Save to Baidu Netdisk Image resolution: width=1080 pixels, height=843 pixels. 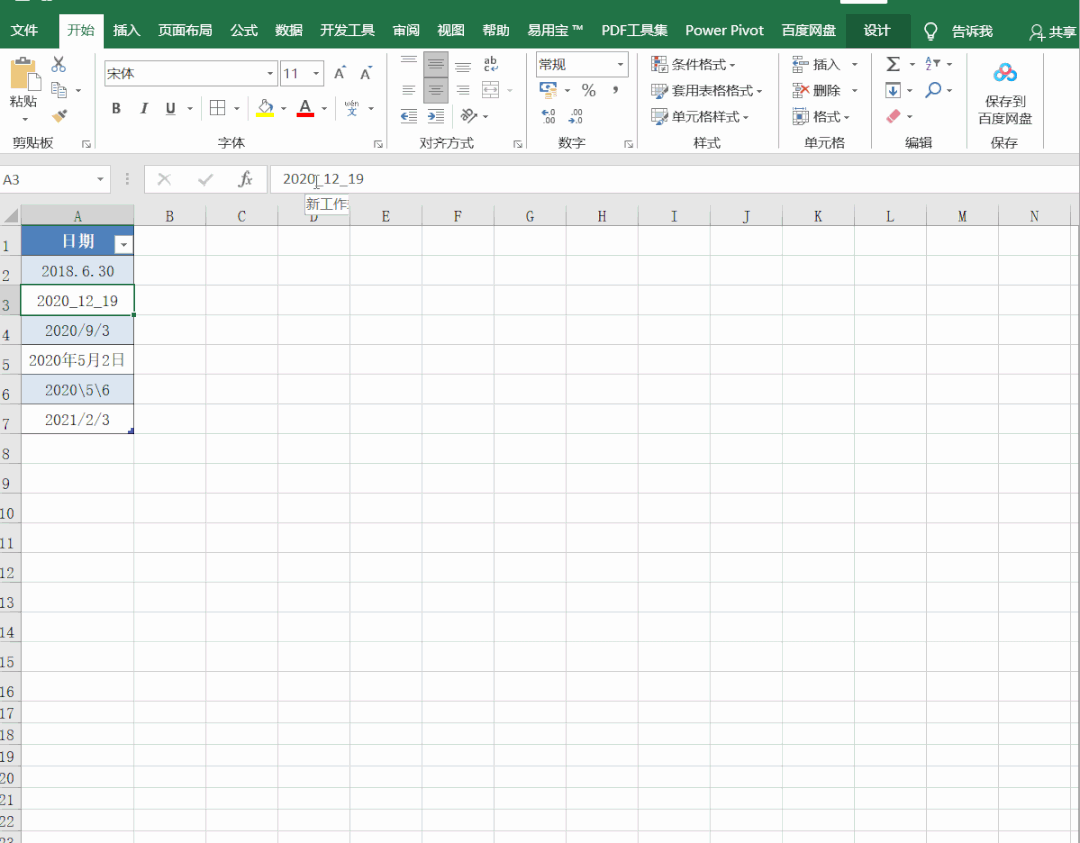point(1005,93)
